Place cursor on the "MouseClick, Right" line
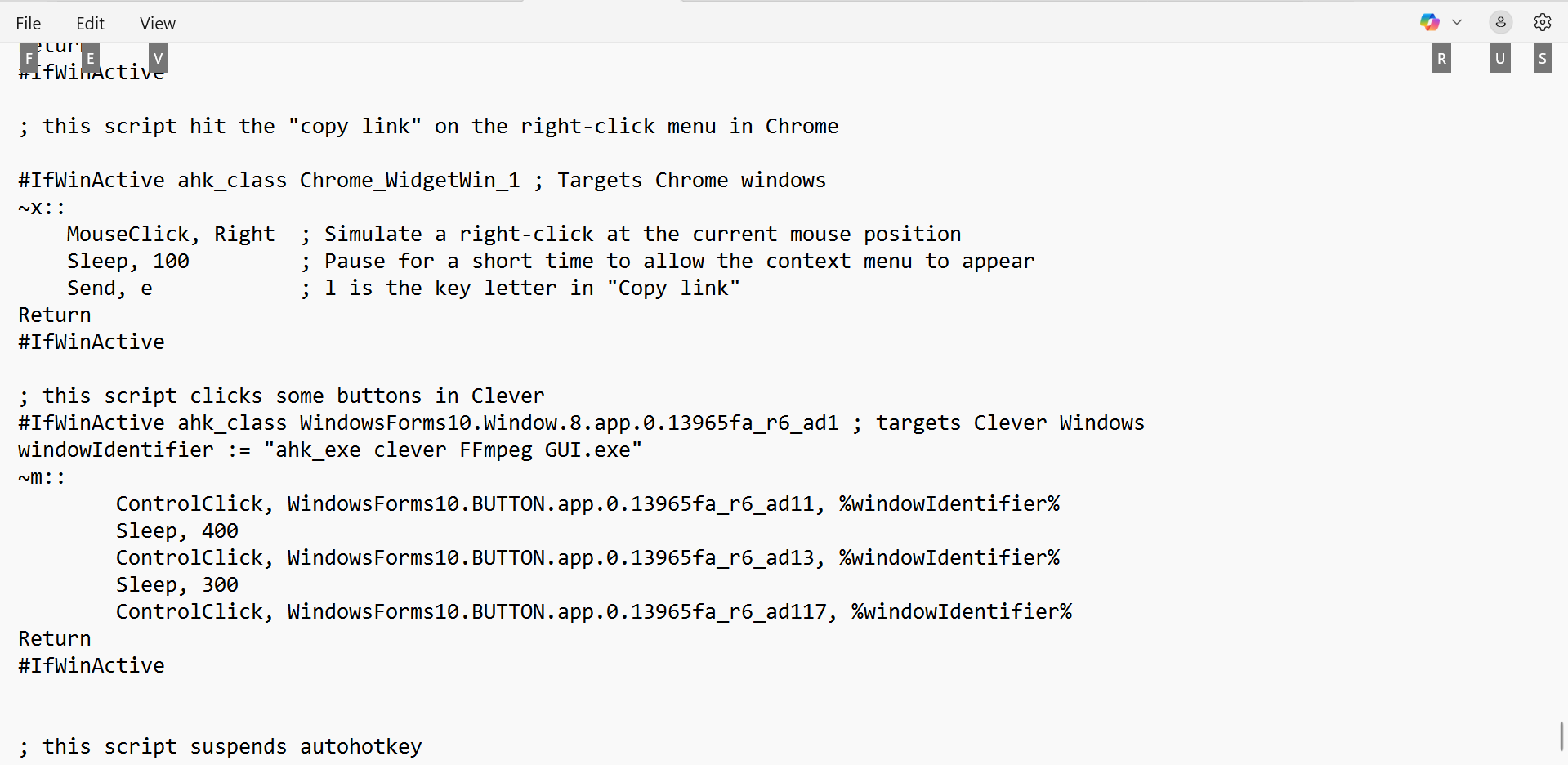The width and height of the screenshot is (1568, 765). pos(170,235)
